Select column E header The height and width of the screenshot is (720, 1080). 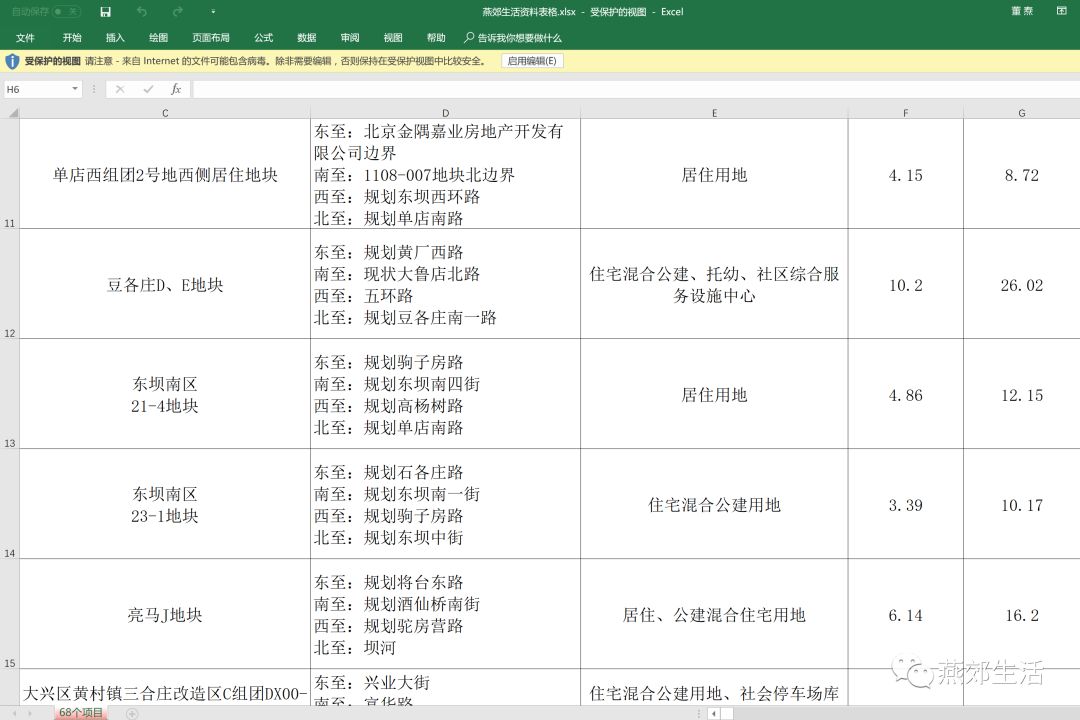coord(714,113)
